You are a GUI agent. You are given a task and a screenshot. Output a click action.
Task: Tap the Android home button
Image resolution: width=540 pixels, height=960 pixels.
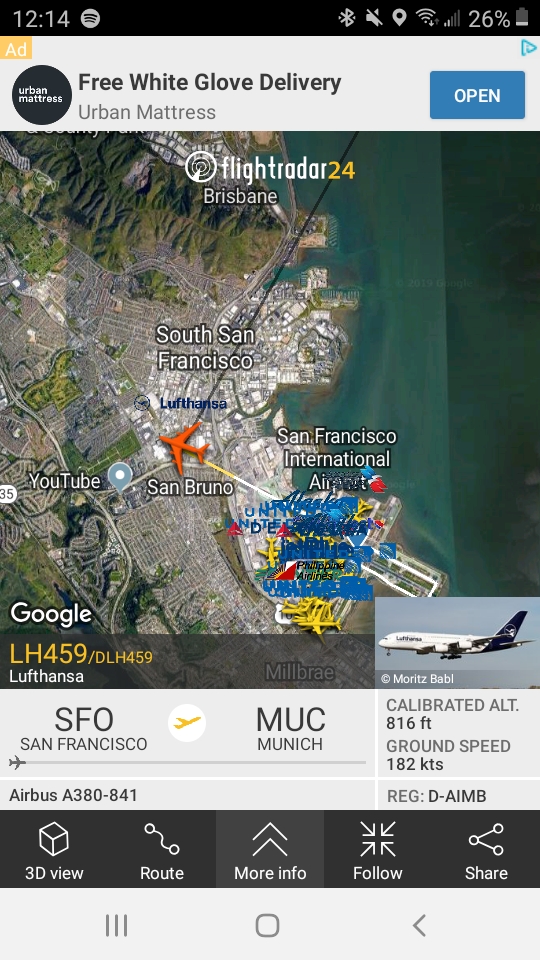click(x=268, y=925)
